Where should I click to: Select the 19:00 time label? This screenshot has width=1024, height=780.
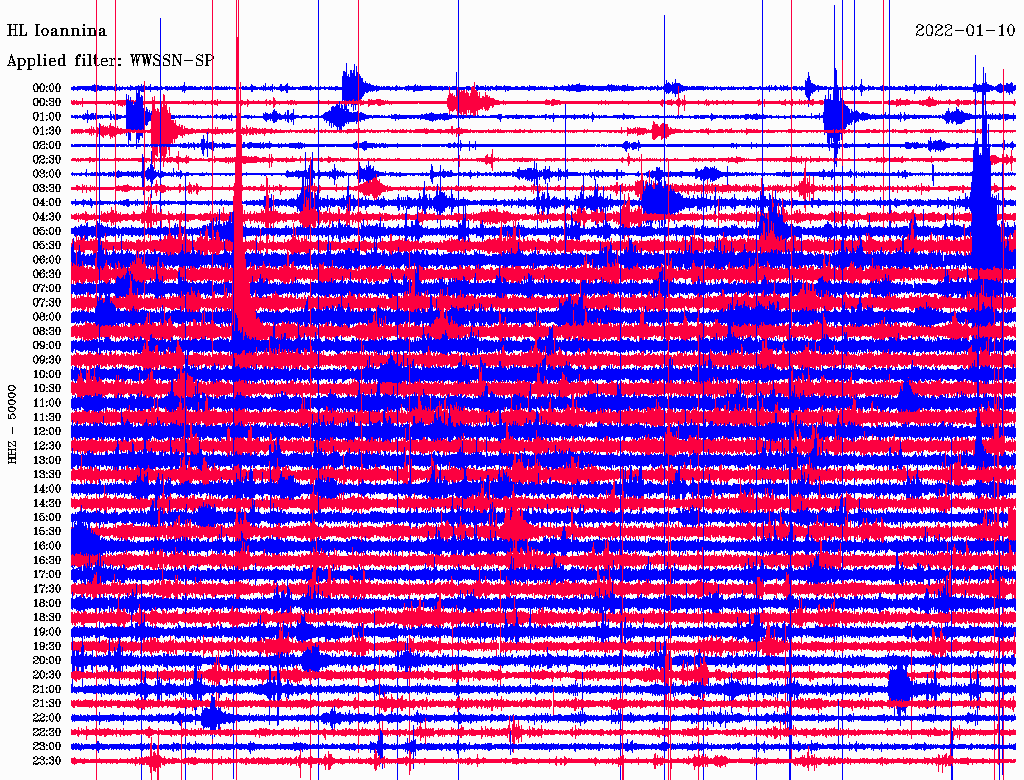coord(47,632)
